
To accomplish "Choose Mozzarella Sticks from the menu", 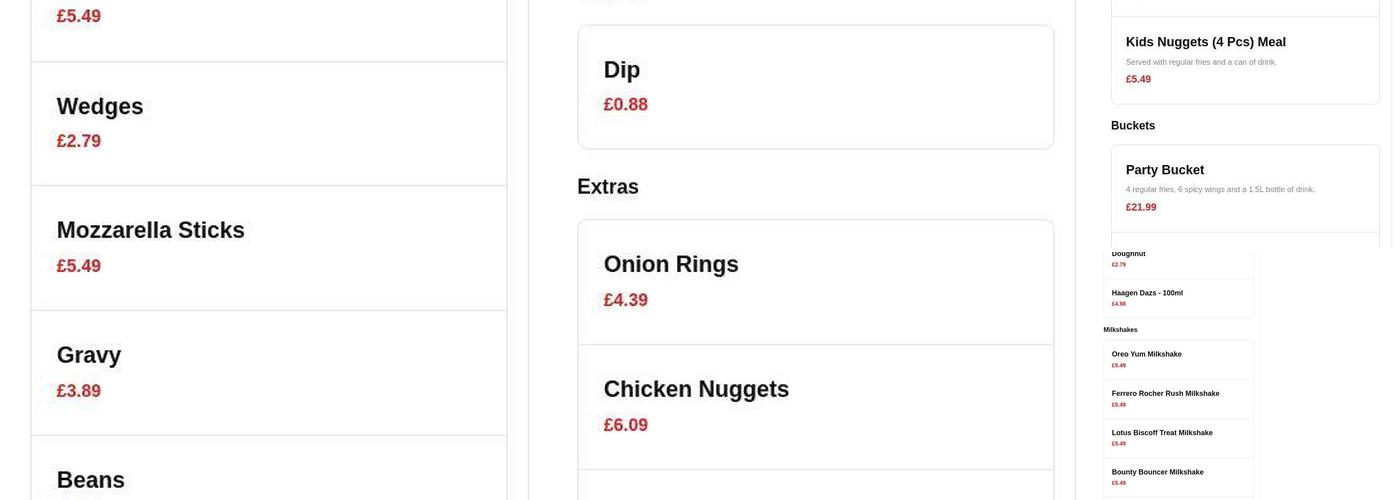I will tap(268, 247).
